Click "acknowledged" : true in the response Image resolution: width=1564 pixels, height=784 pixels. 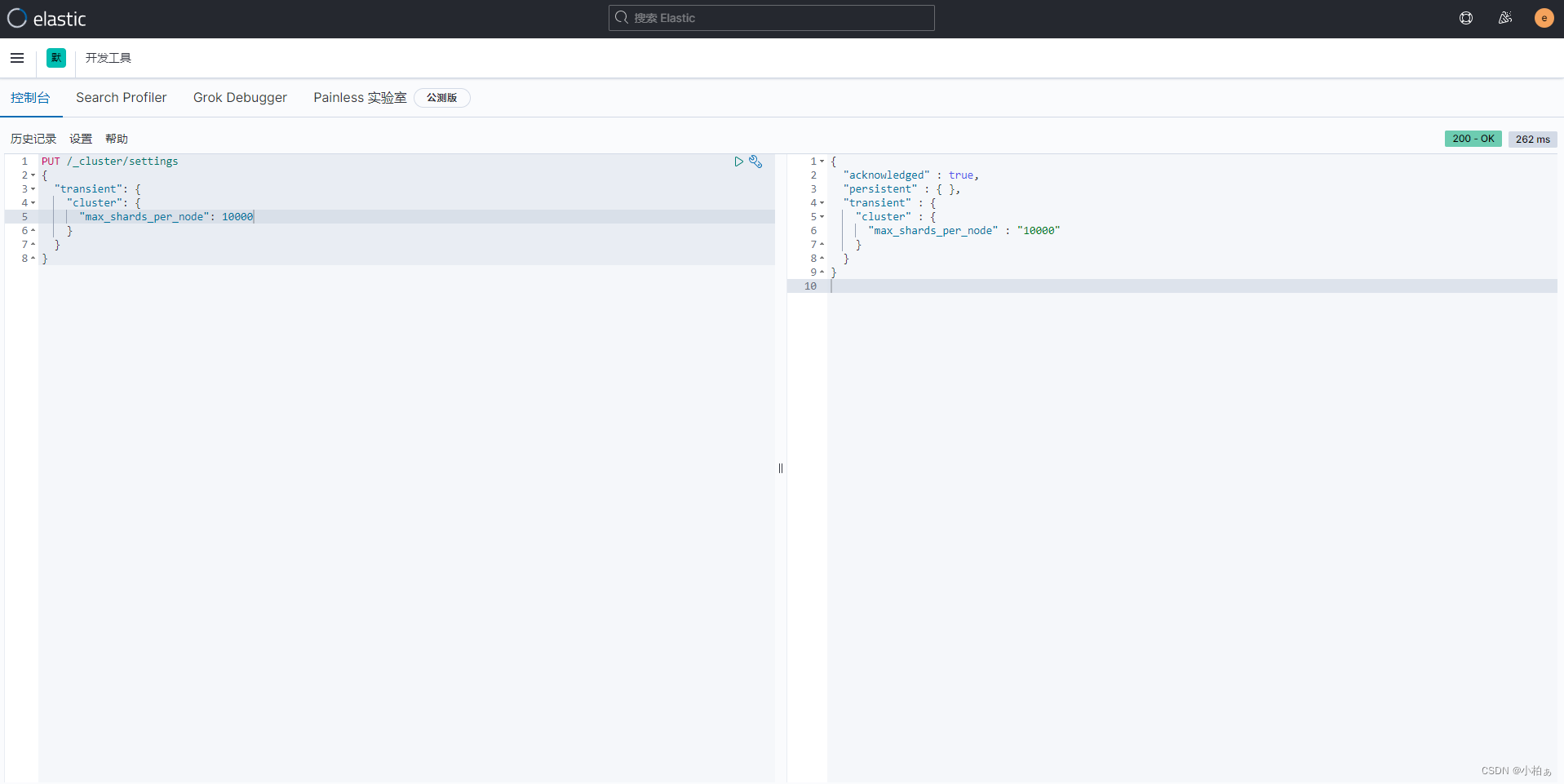click(x=910, y=175)
